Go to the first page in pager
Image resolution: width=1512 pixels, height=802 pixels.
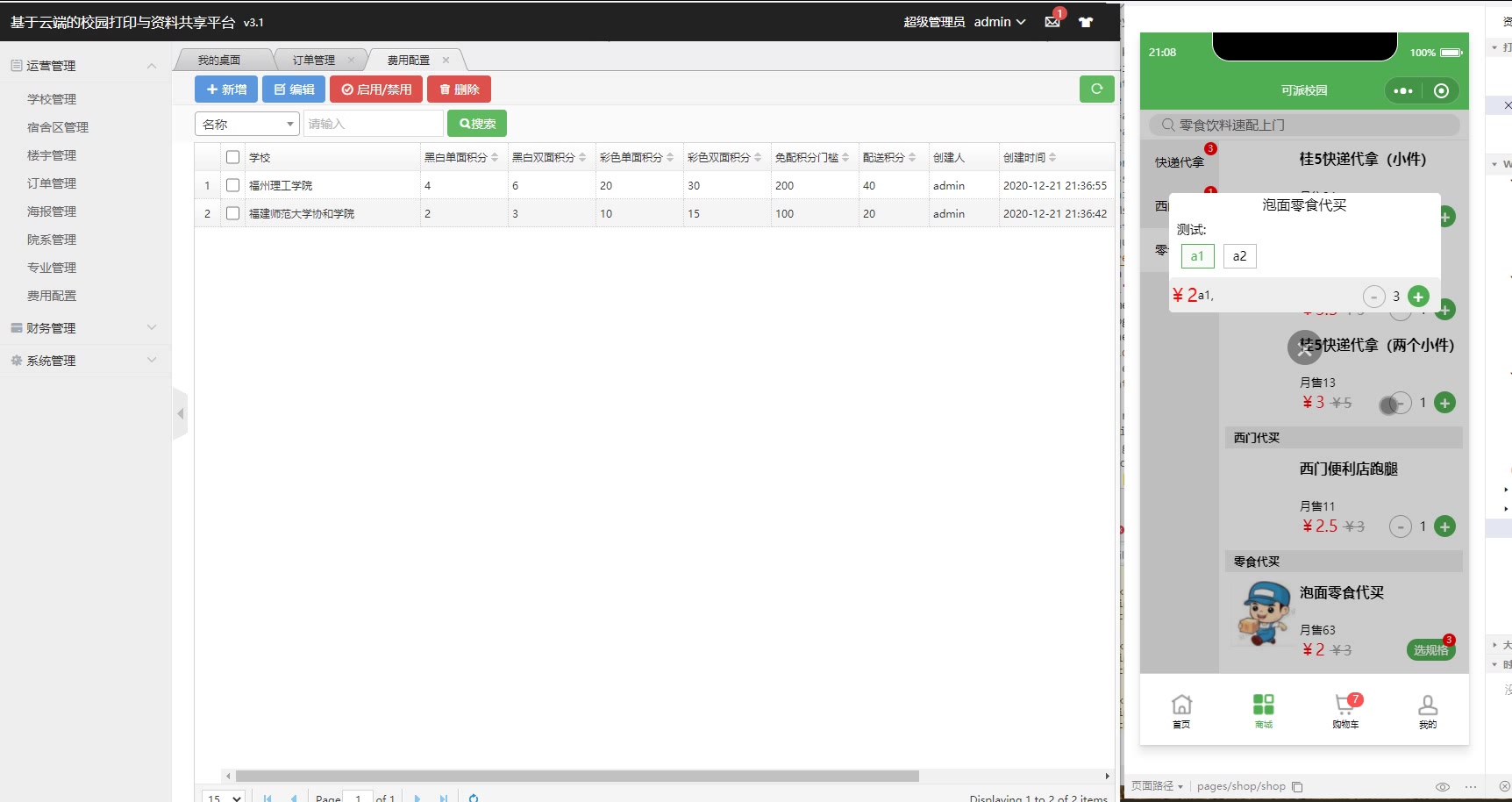[267, 798]
